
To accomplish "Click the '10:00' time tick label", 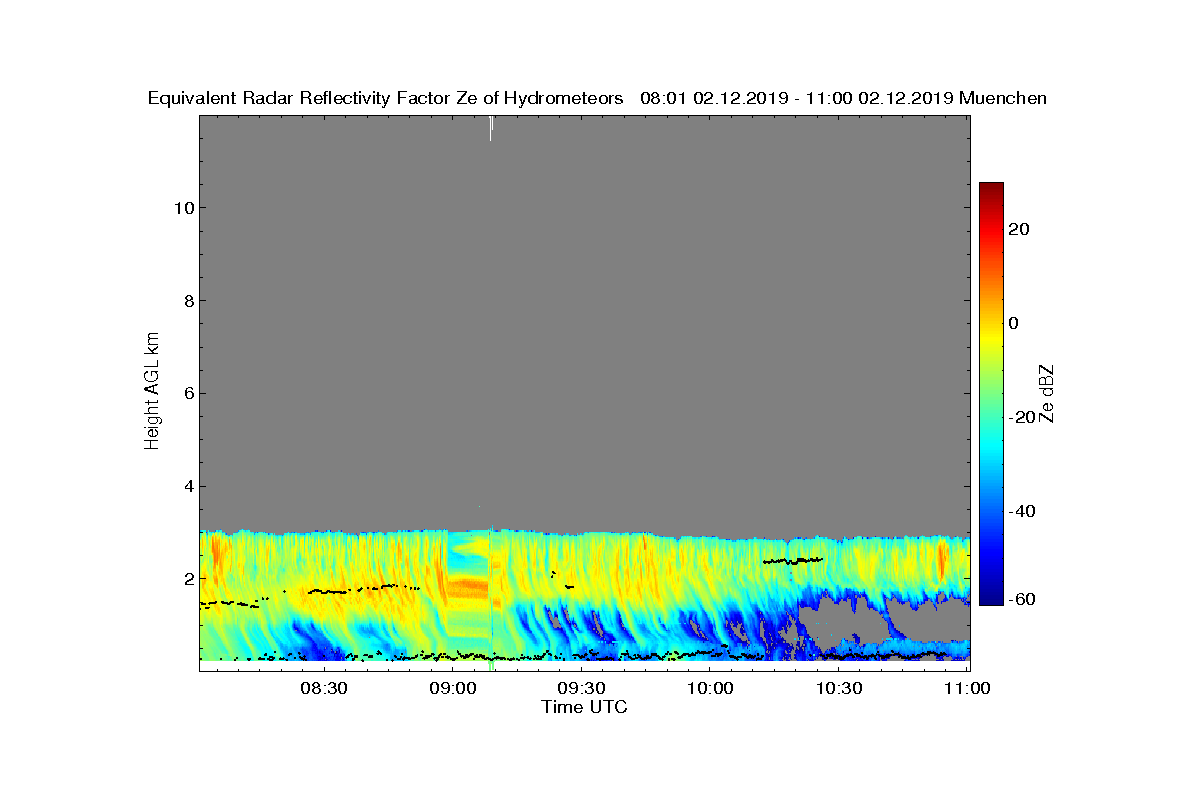I will point(710,689).
